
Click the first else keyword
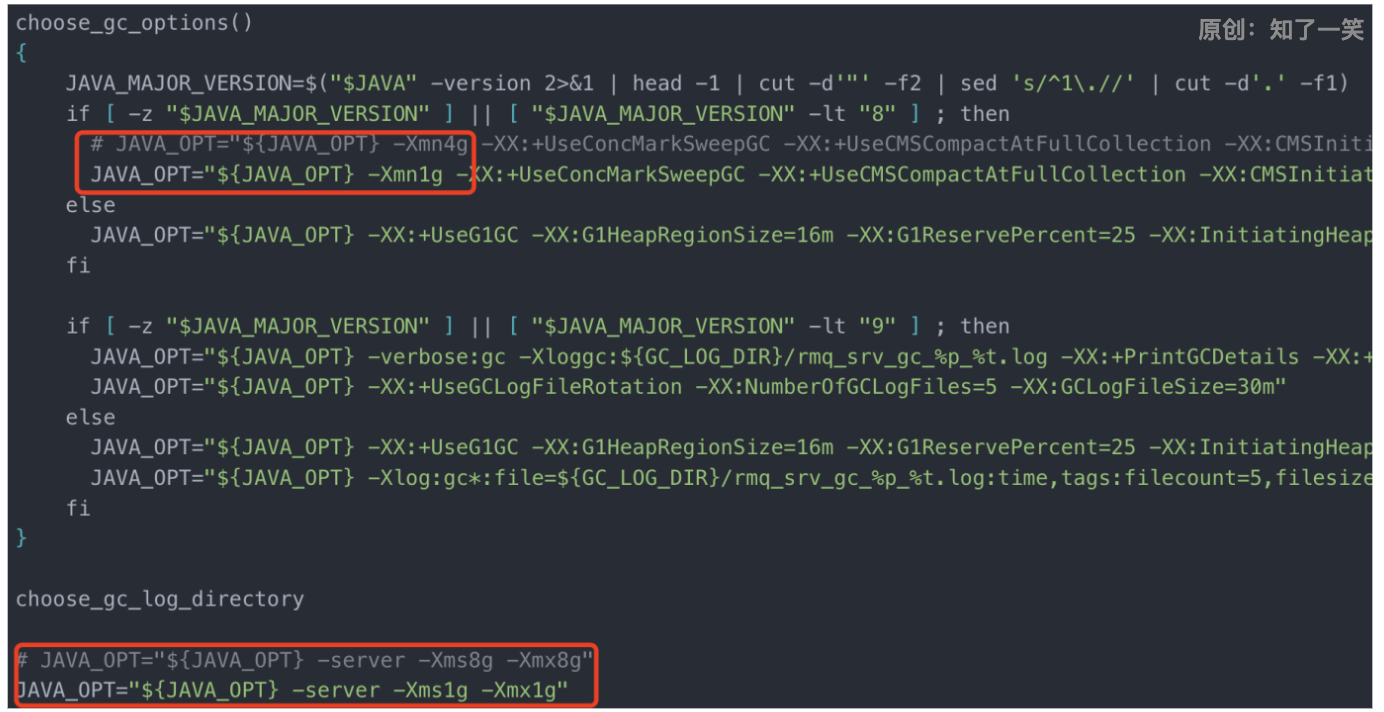(91, 205)
